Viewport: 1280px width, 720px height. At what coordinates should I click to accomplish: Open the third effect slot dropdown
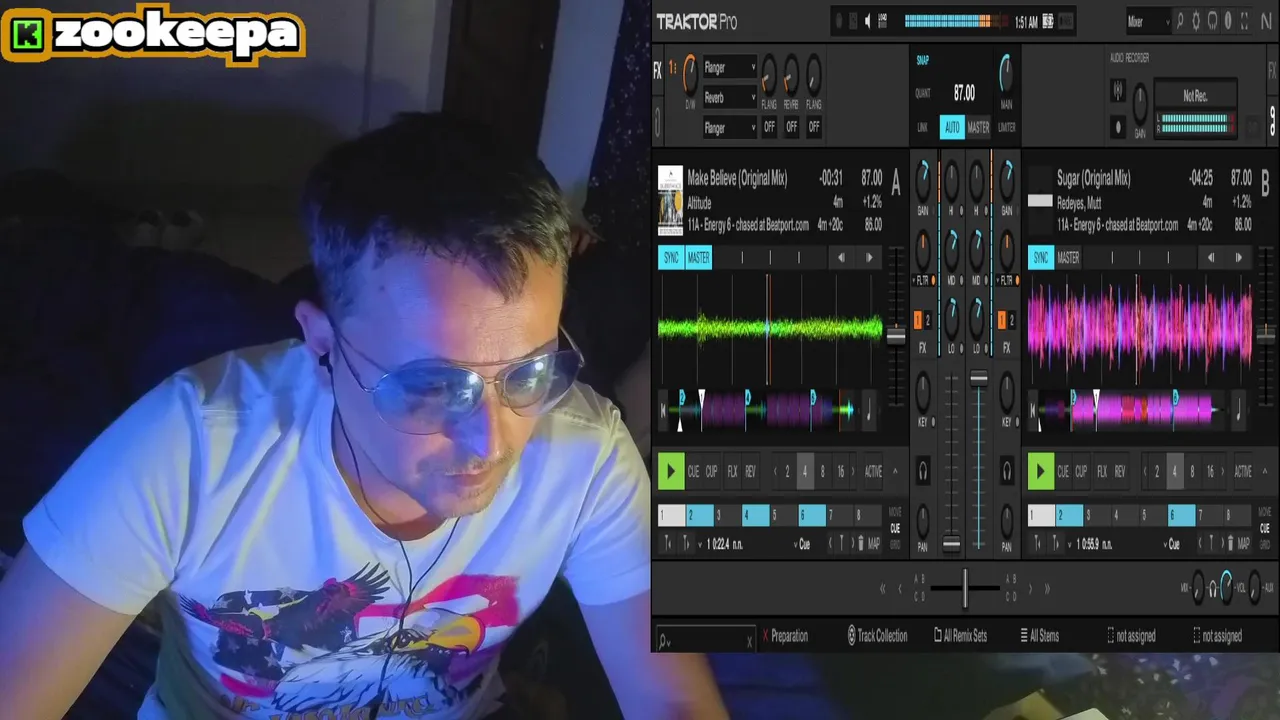[x=729, y=128]
